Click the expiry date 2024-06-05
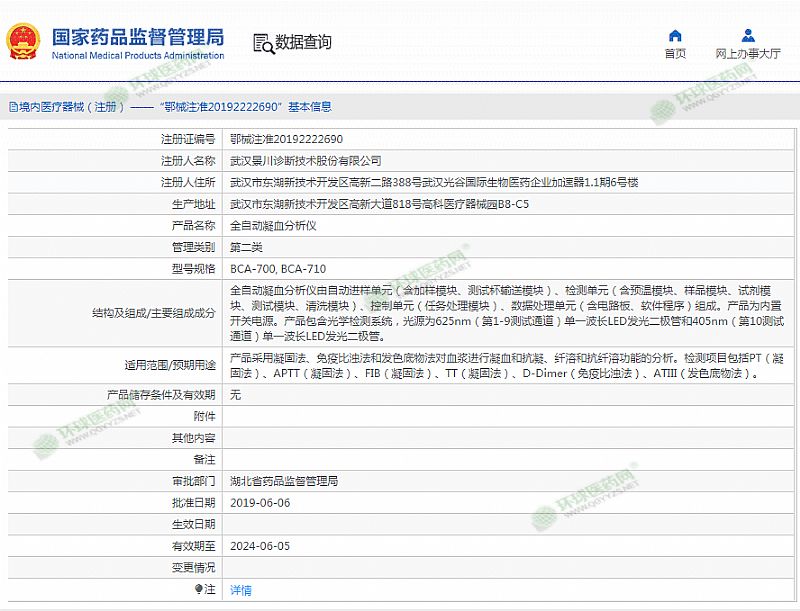The image size is (800, 611). coord(260,545)
